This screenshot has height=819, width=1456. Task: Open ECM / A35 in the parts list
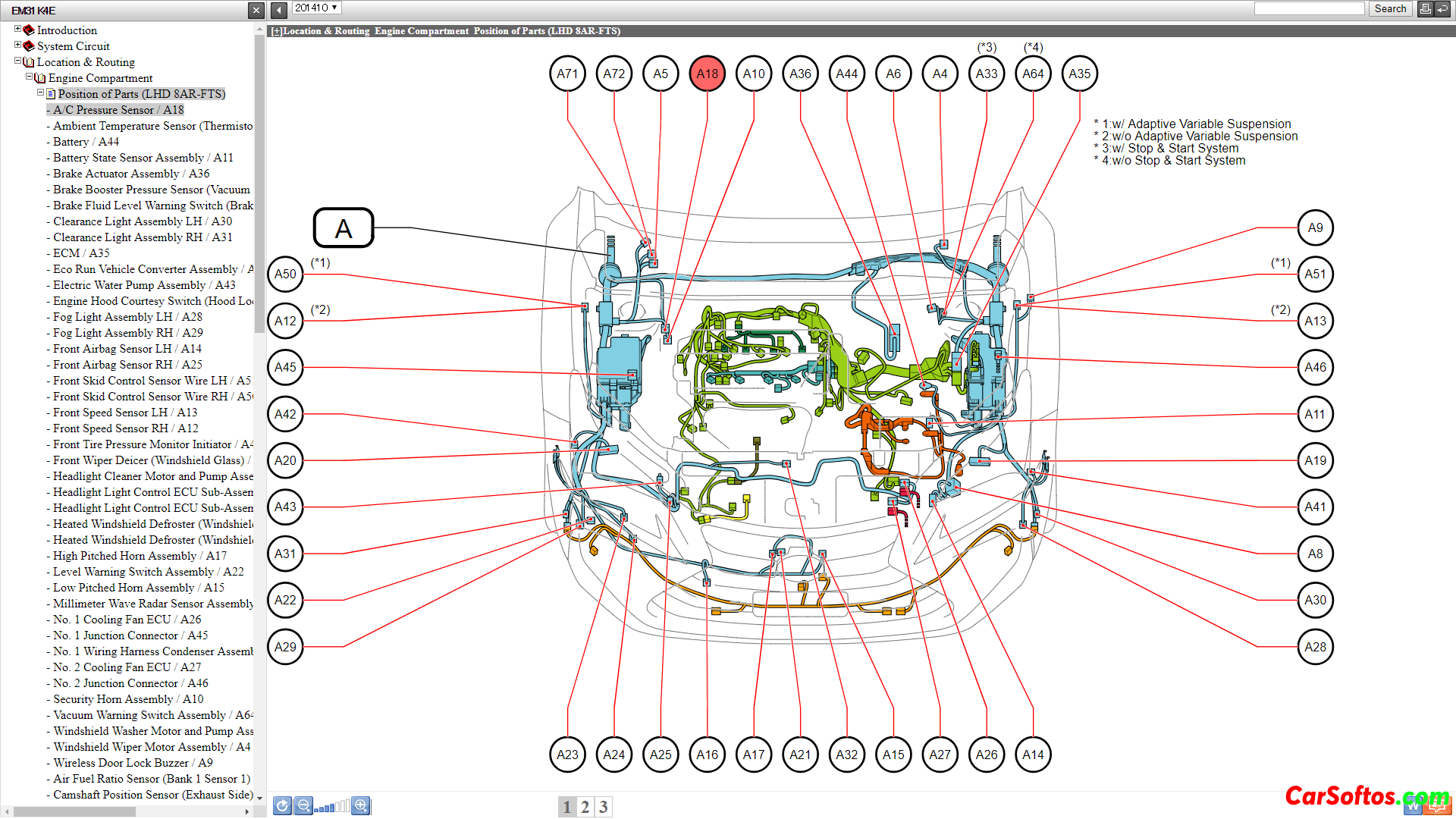click(81, 253)
